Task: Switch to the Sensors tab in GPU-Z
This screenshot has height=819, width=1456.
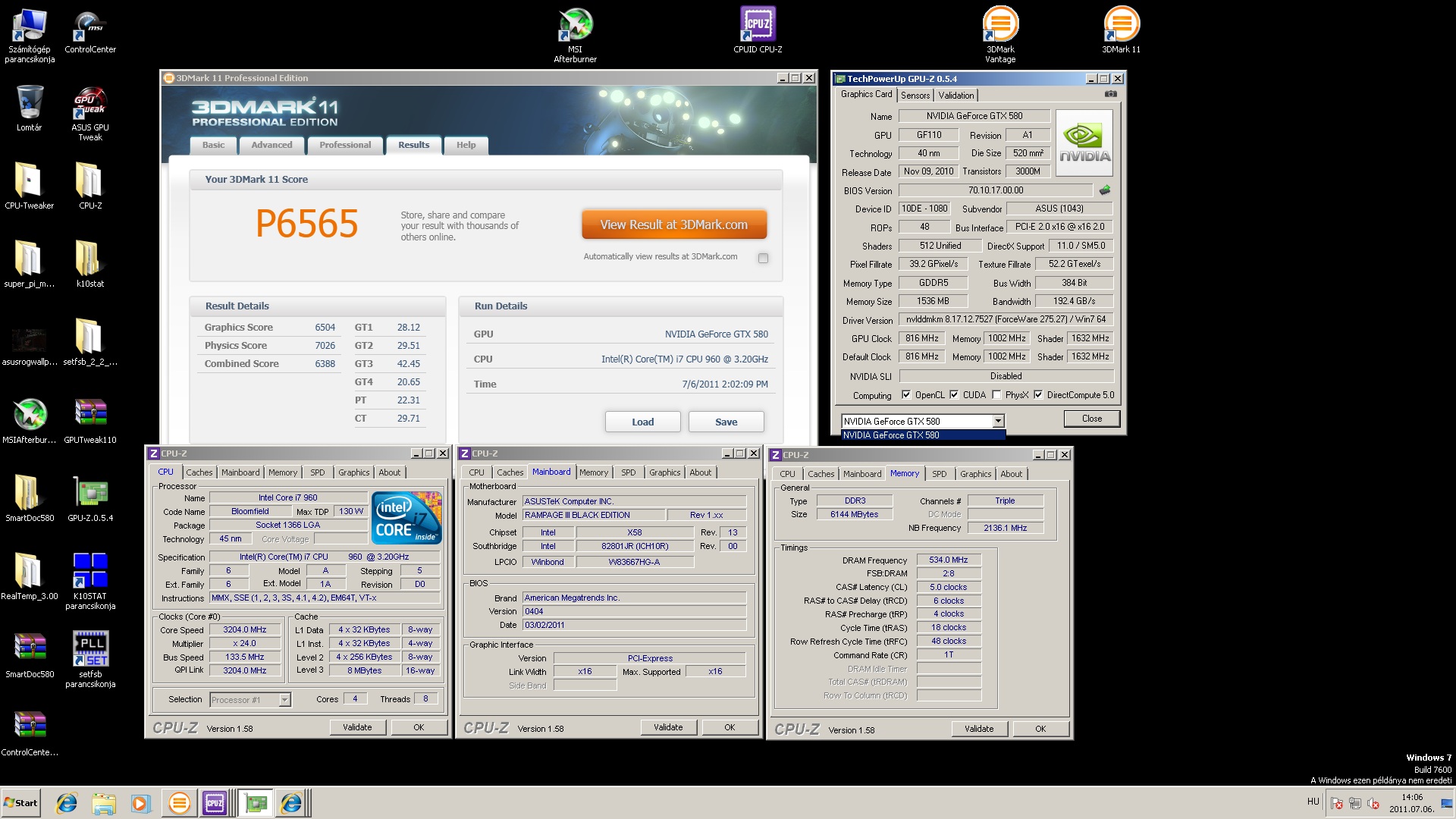Action: 915,96
